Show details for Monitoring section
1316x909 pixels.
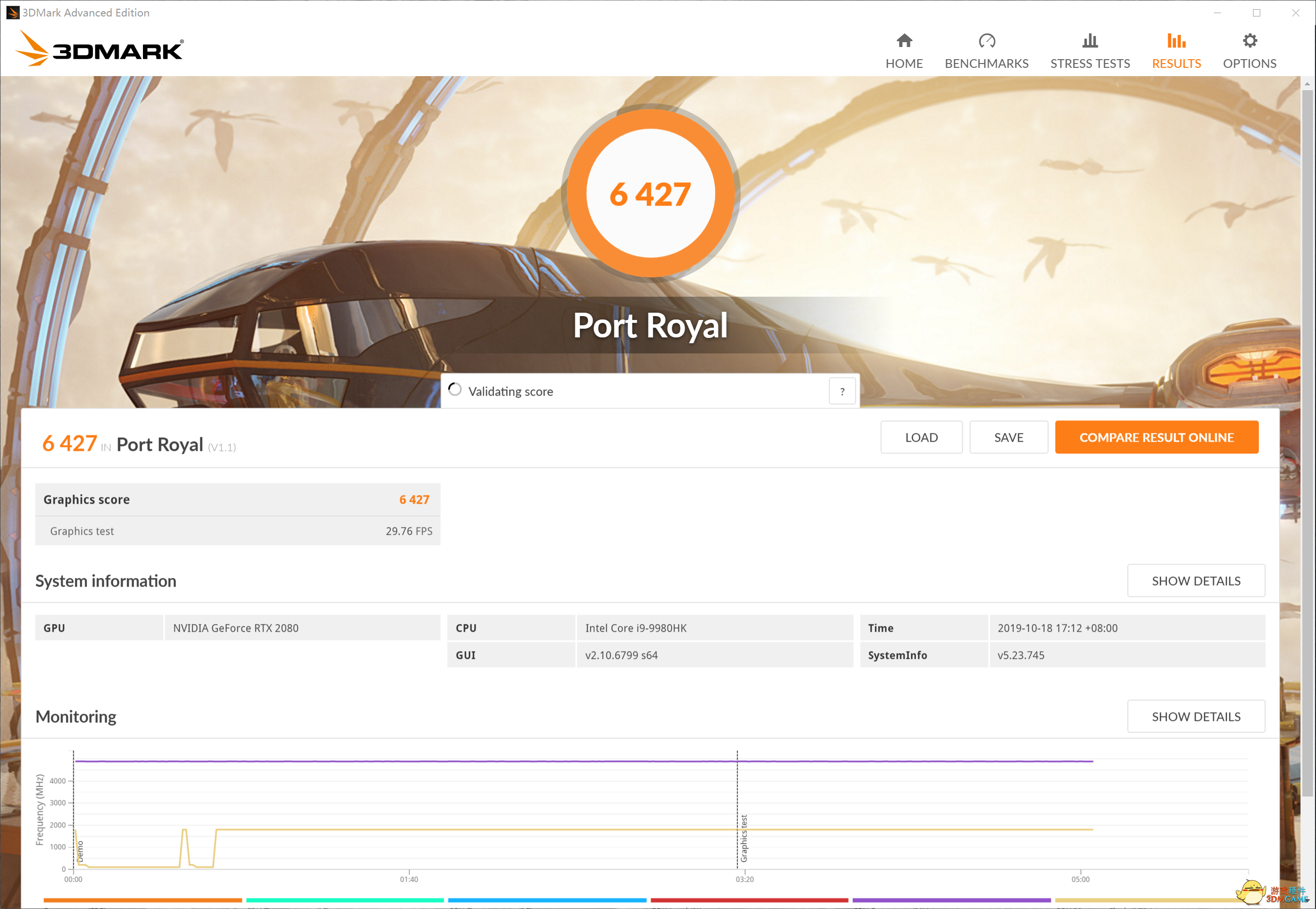click(x=1195, y=716)
